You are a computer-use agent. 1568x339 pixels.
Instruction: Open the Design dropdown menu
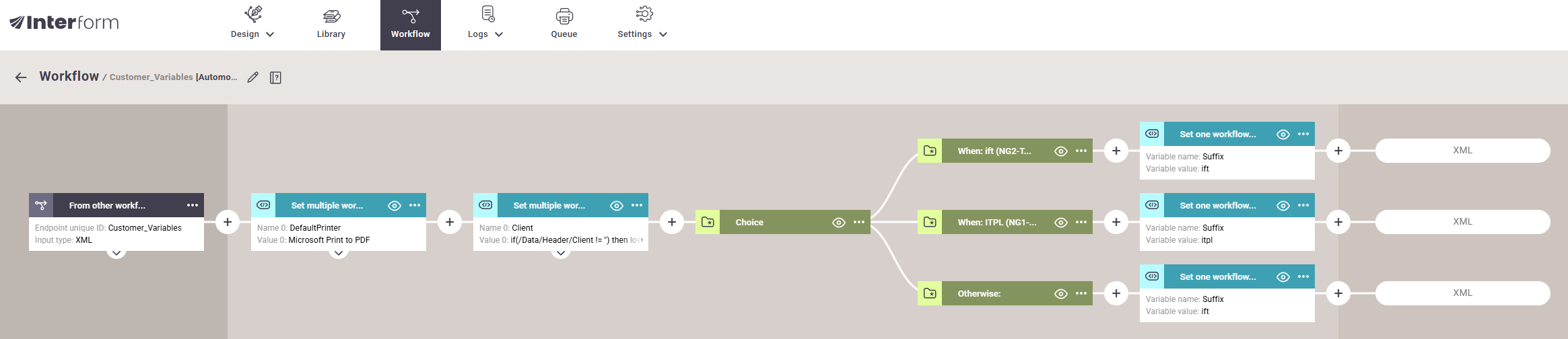point(252,24)
